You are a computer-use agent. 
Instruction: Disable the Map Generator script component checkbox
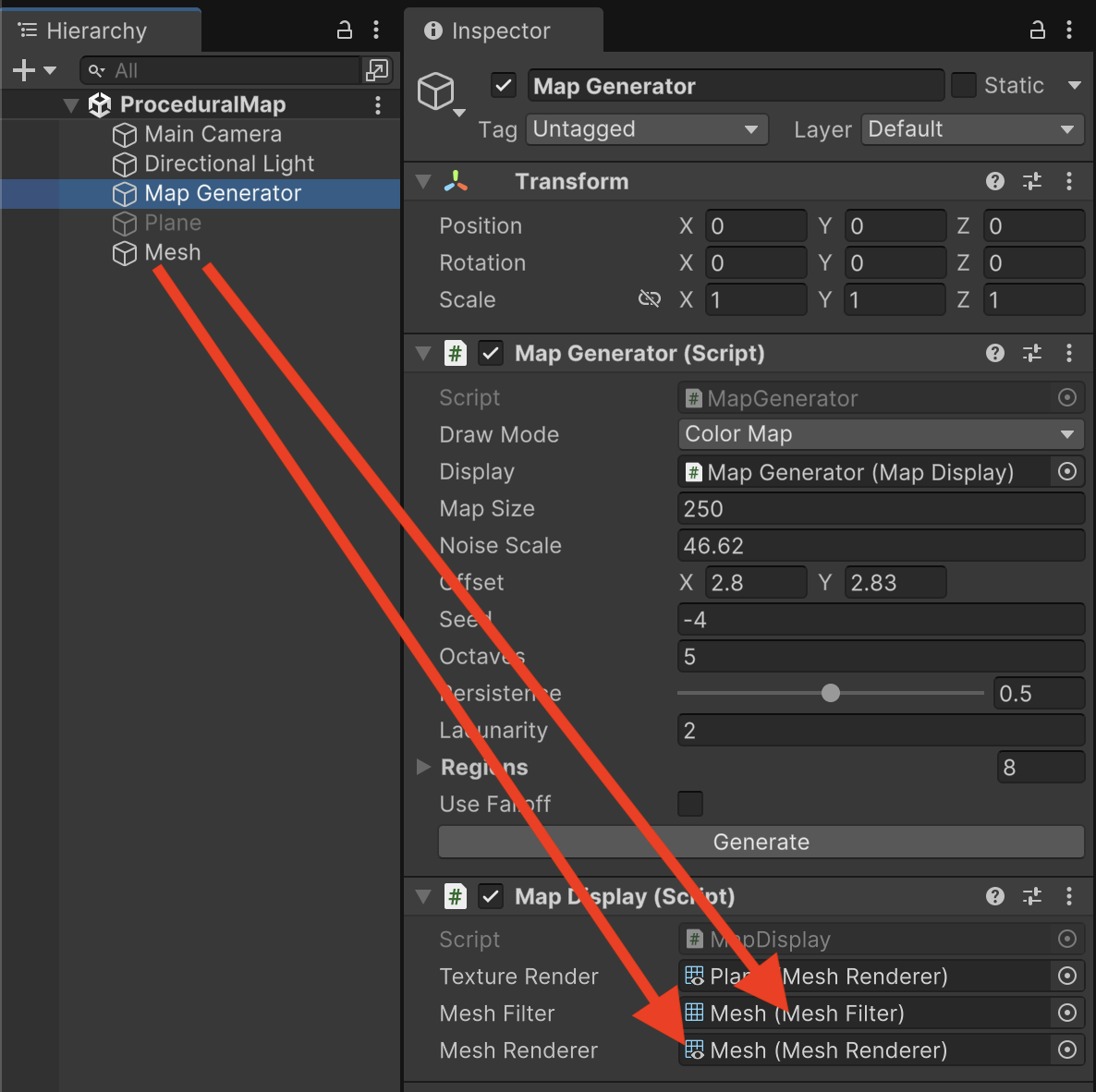pyautogui.click(x=491, y=353)
